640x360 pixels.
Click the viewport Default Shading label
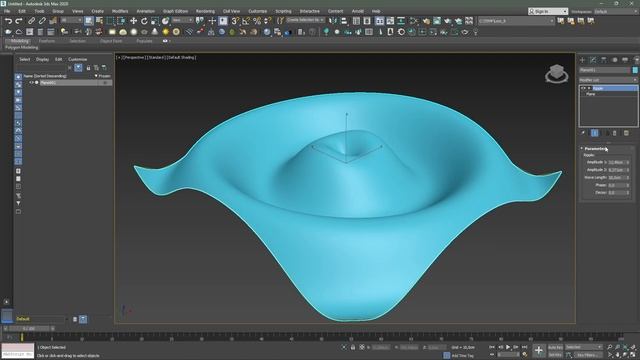tap(182, 58)
